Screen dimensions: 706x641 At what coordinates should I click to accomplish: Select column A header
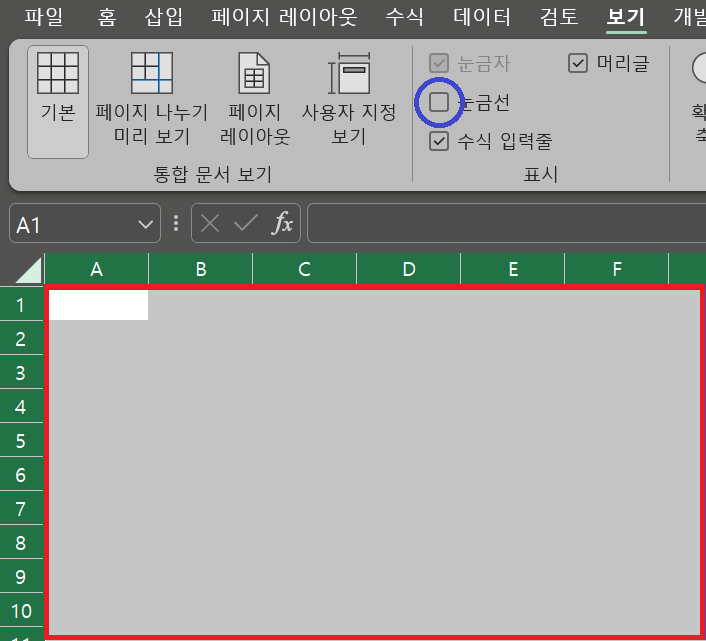96,269
